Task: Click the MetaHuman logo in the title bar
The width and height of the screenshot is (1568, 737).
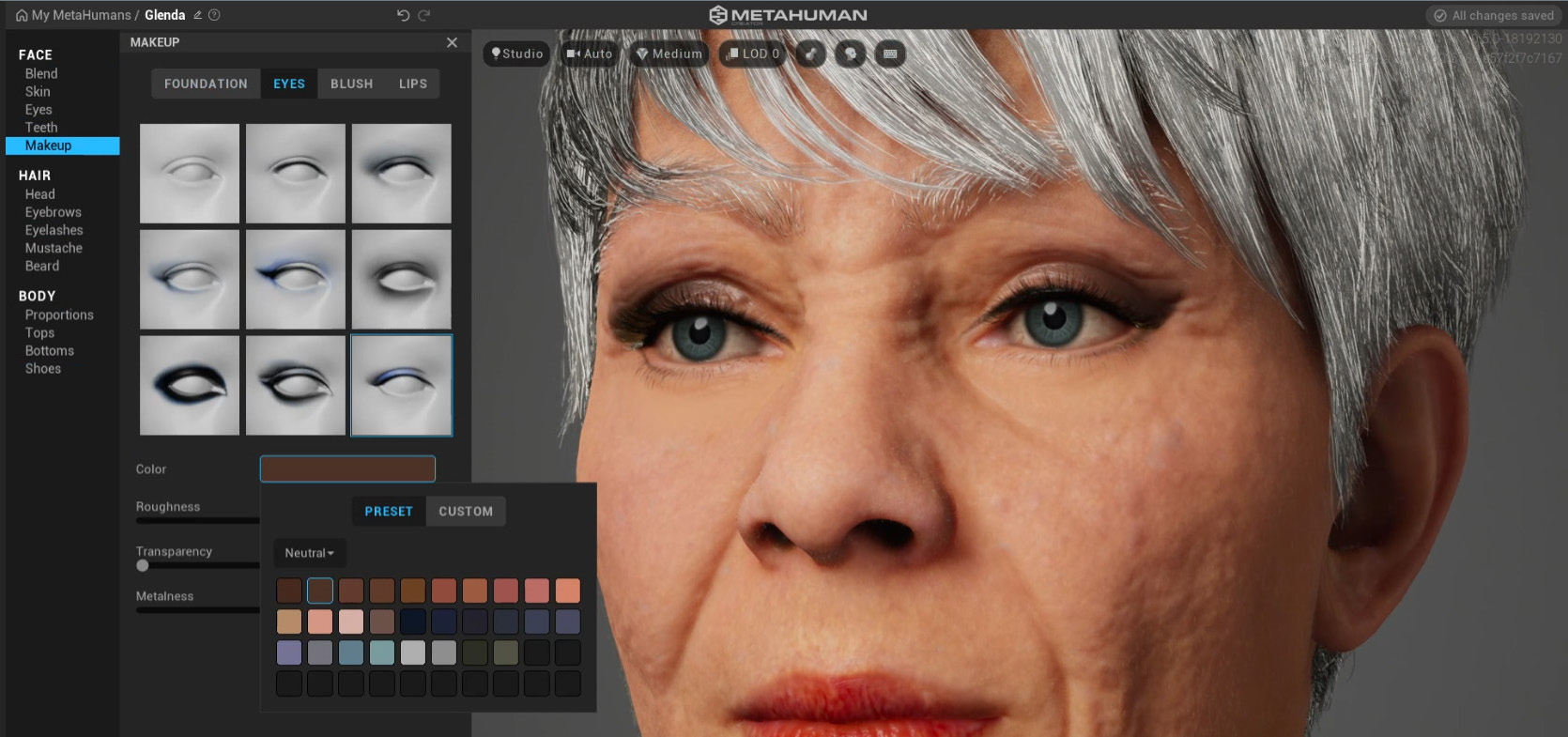Action: (788, 15)
